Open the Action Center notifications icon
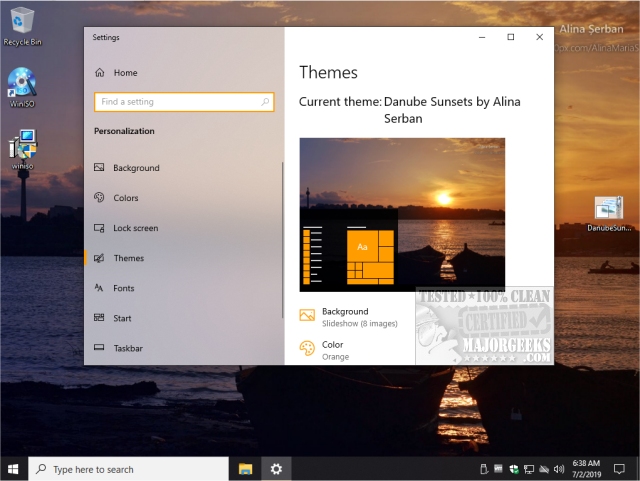The image size is (640, 481). [619, 469]
